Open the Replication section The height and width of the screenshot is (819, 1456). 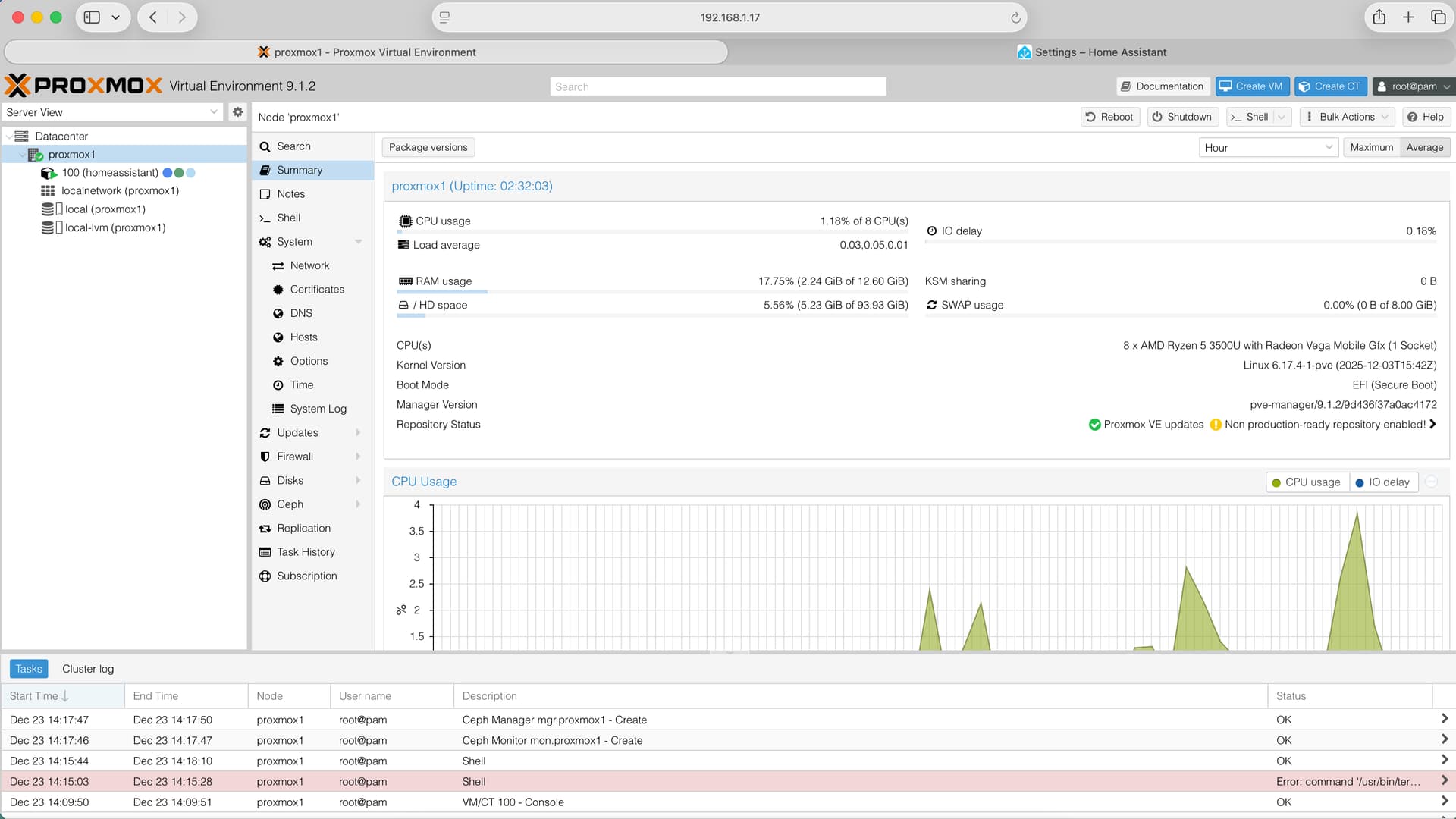[303, 529]
